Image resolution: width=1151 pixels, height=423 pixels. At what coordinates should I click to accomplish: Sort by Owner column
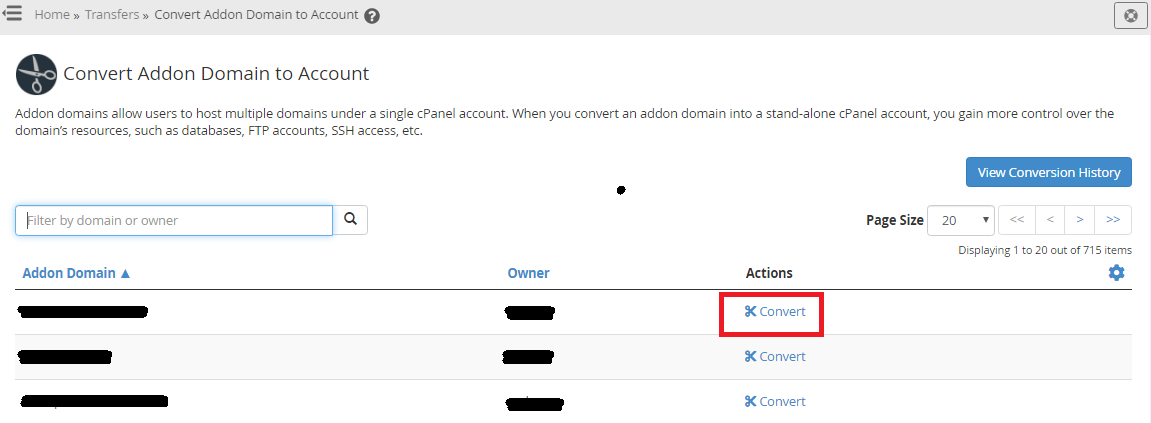point(529,273)
